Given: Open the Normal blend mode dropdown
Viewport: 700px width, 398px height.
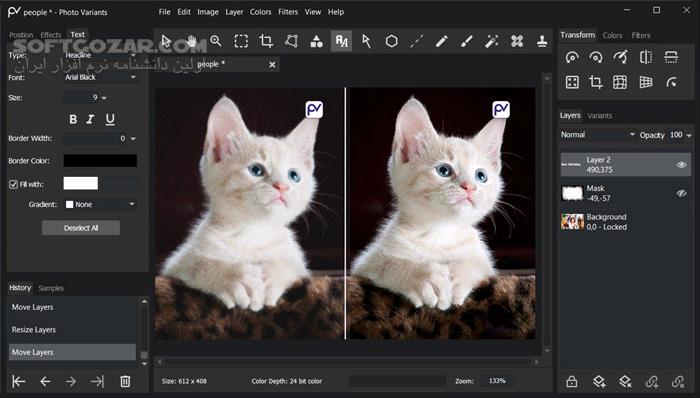Looking at the screenshot, I should (598, 135).
